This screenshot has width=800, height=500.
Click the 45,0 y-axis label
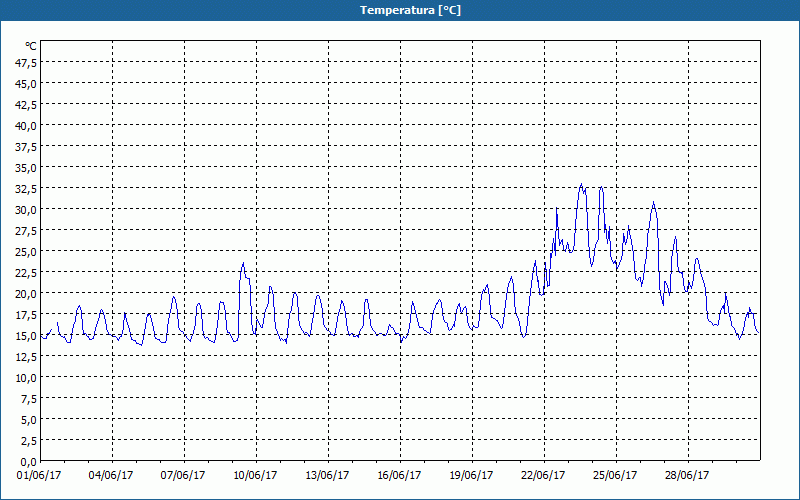tap(27, 84)
